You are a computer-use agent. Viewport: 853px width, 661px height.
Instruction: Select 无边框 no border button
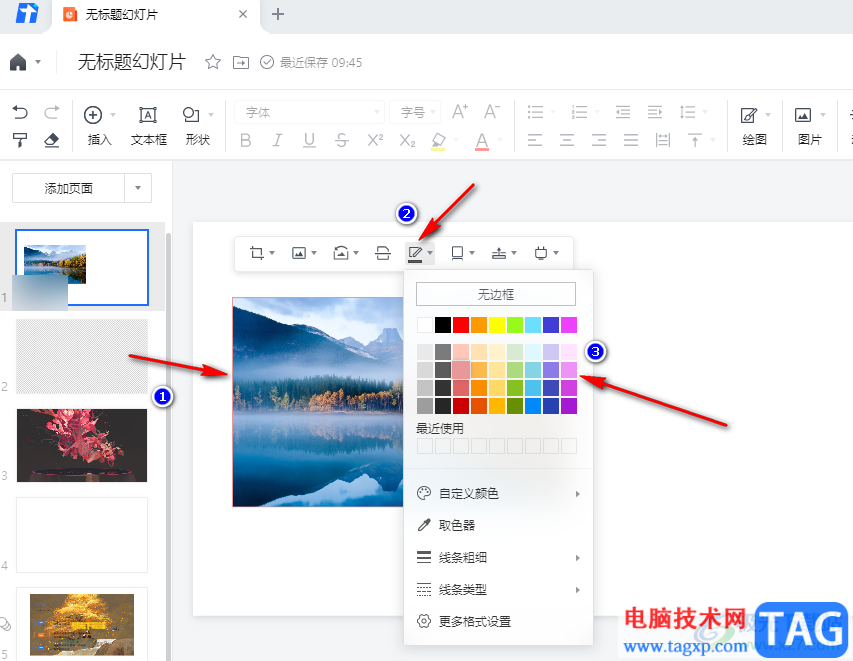(x=496, y=294)
